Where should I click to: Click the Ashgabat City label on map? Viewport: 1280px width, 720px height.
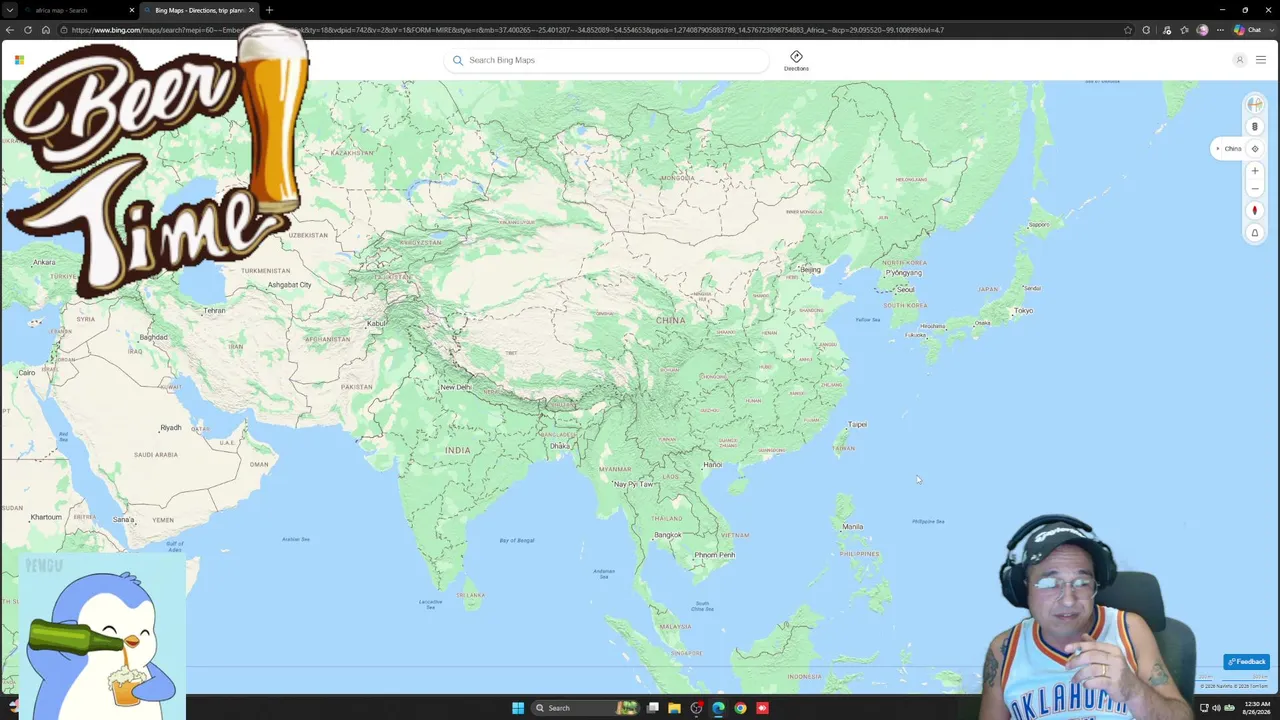290,285
